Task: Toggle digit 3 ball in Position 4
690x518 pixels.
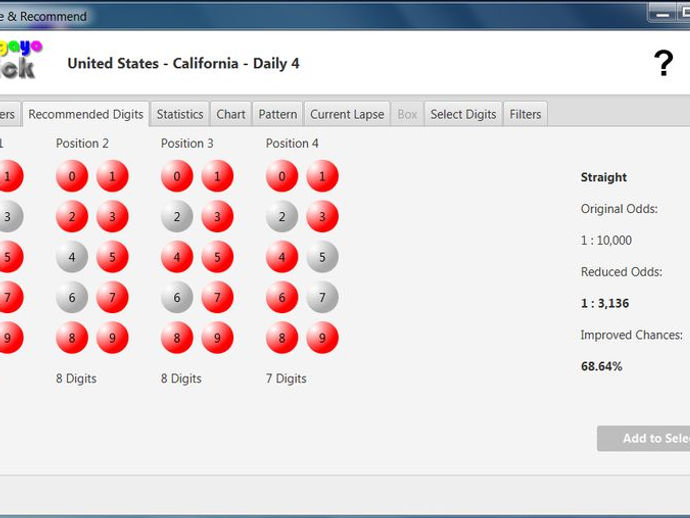Action: pos(323,217)
